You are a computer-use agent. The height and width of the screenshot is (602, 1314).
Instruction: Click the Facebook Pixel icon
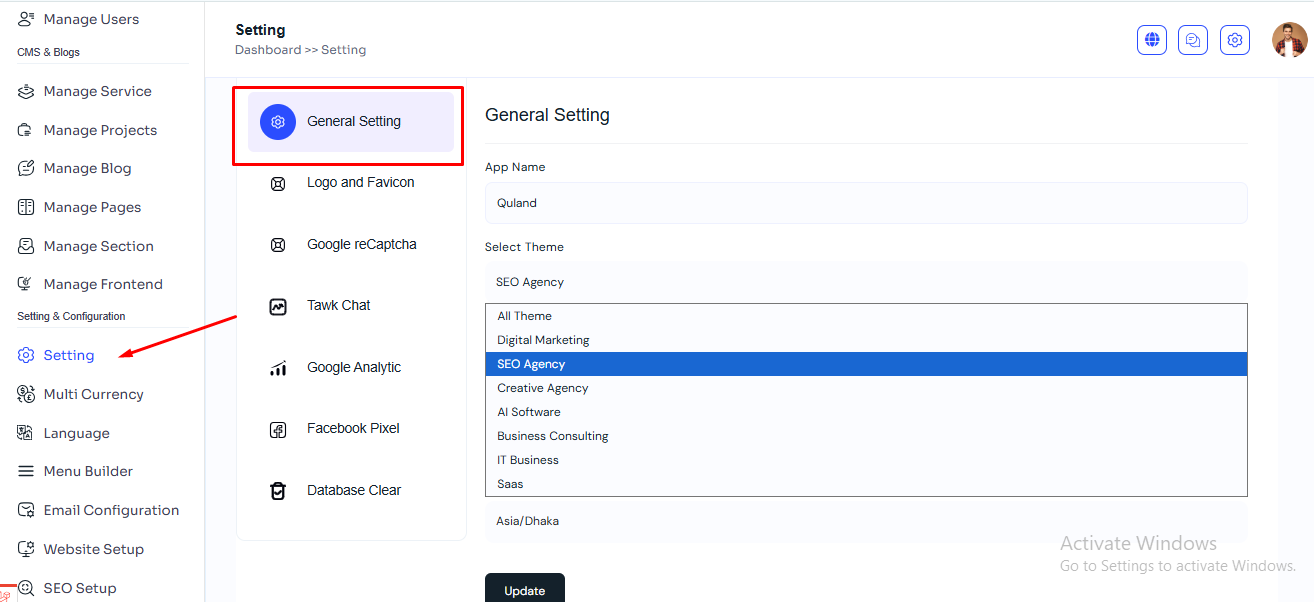point(278,429)
